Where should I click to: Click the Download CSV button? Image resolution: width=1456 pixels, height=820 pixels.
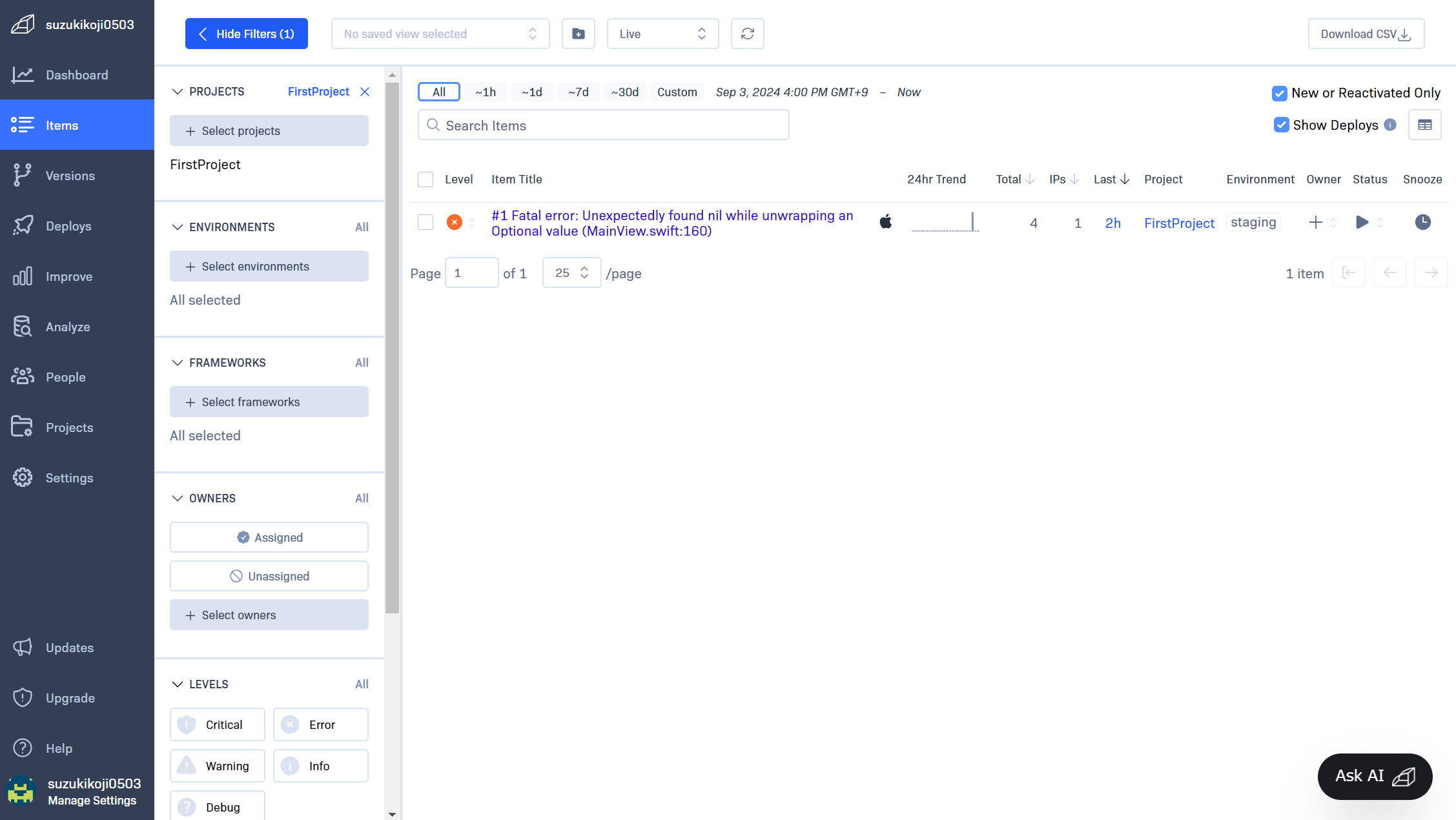point(1366,34)
